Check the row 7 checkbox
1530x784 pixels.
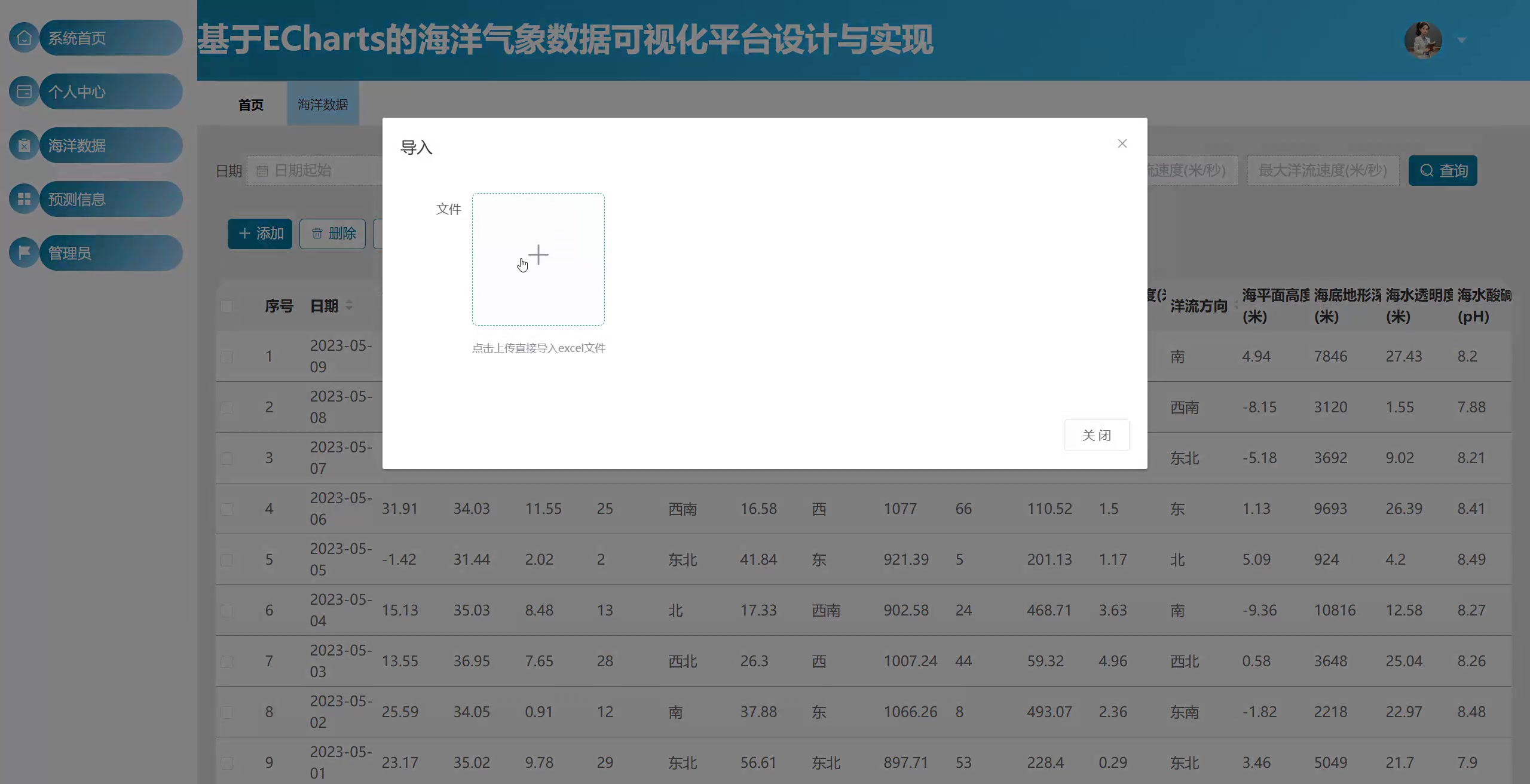(x=227, y=661)
